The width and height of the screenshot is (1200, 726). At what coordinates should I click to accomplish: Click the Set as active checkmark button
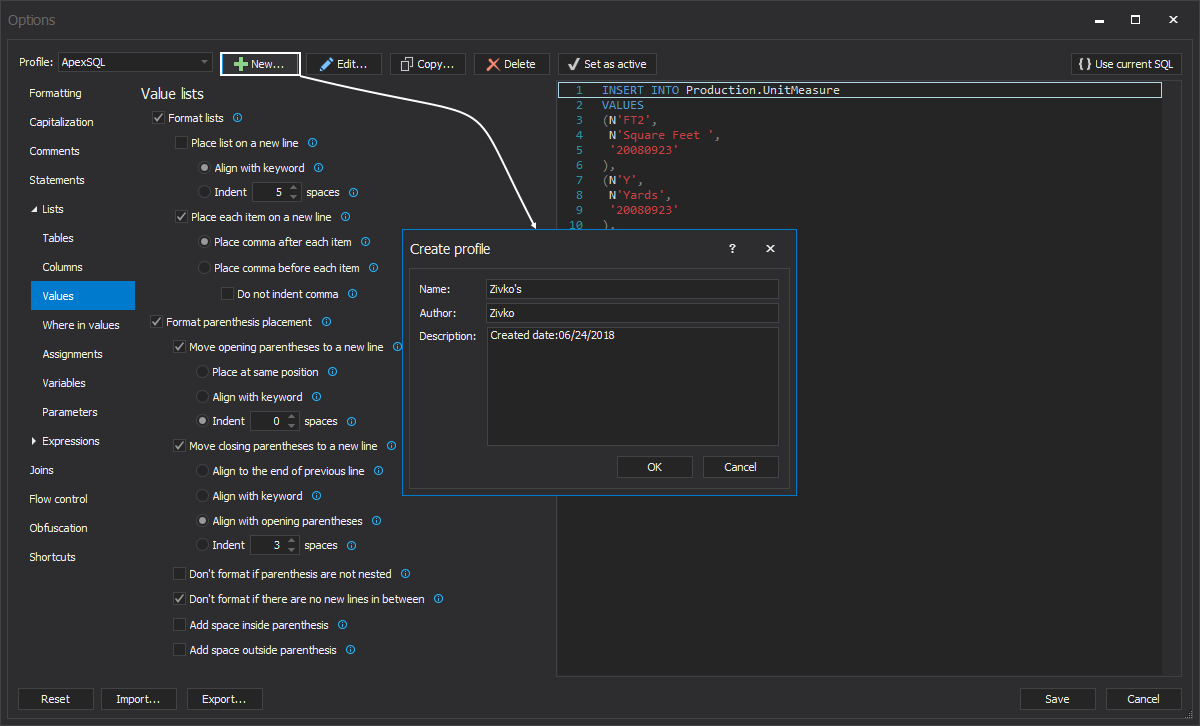(x=607, y=64)
